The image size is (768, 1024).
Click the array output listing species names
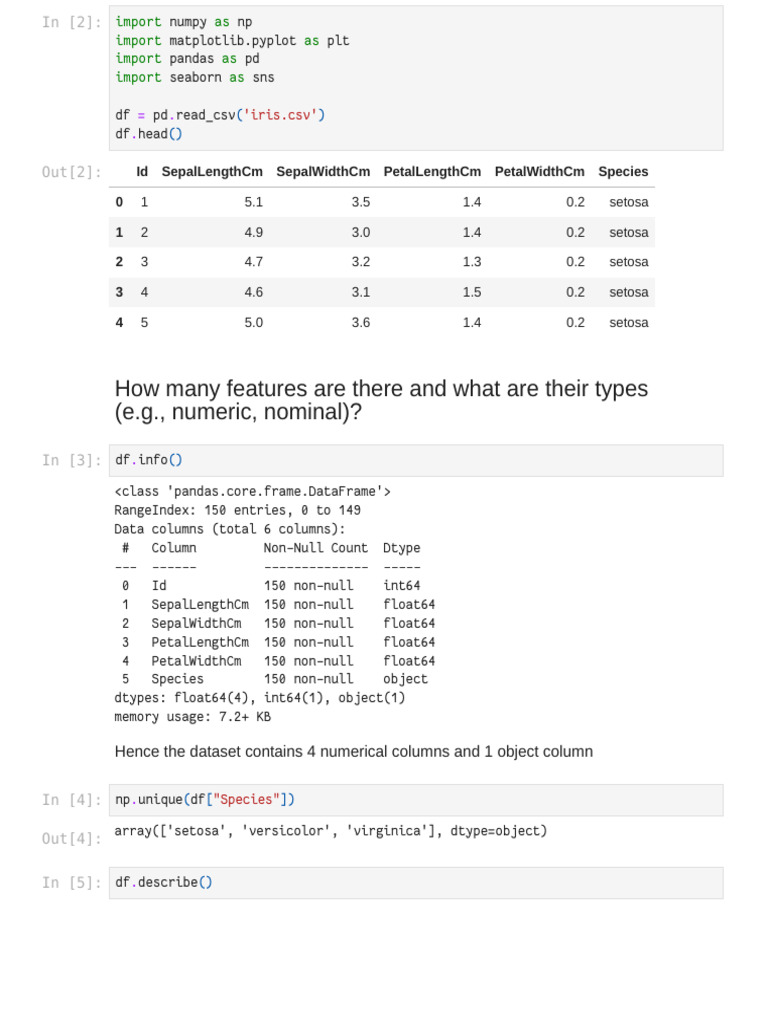click(x=331, y=831)
